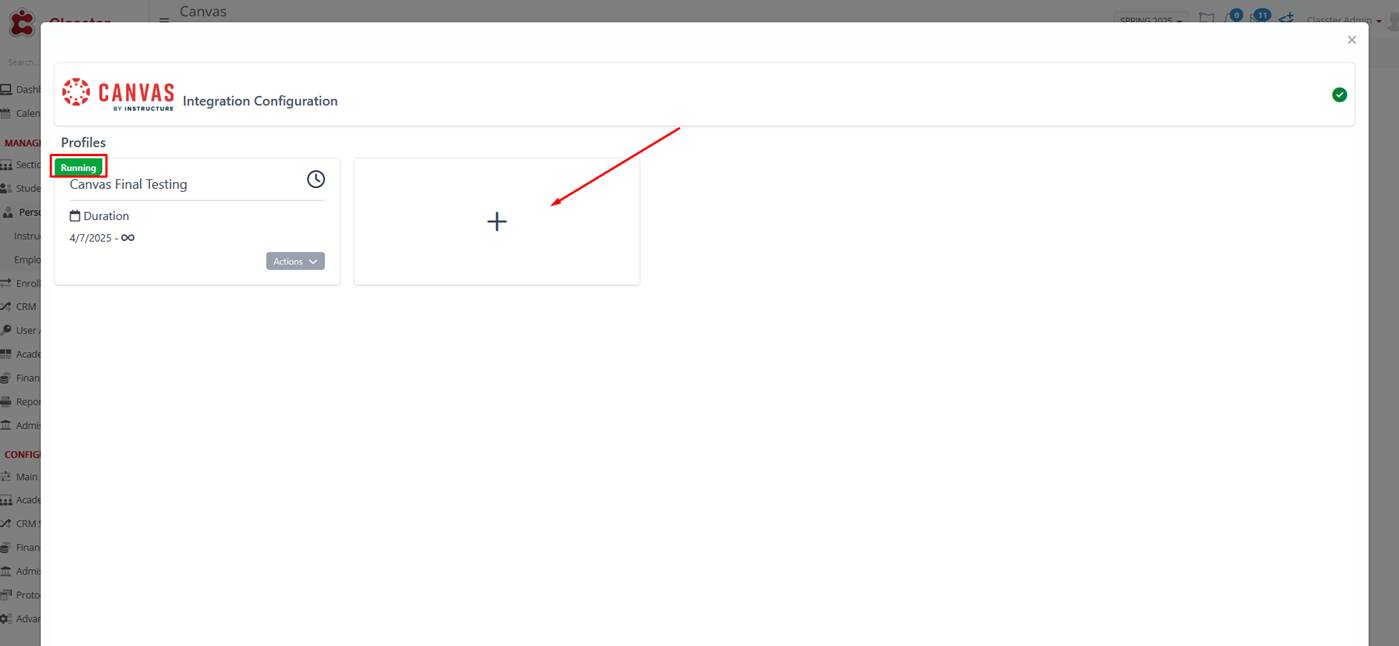Open the SPRING 2025 period dropdown
The image size is (1399, 646).
pos(1151,20)
